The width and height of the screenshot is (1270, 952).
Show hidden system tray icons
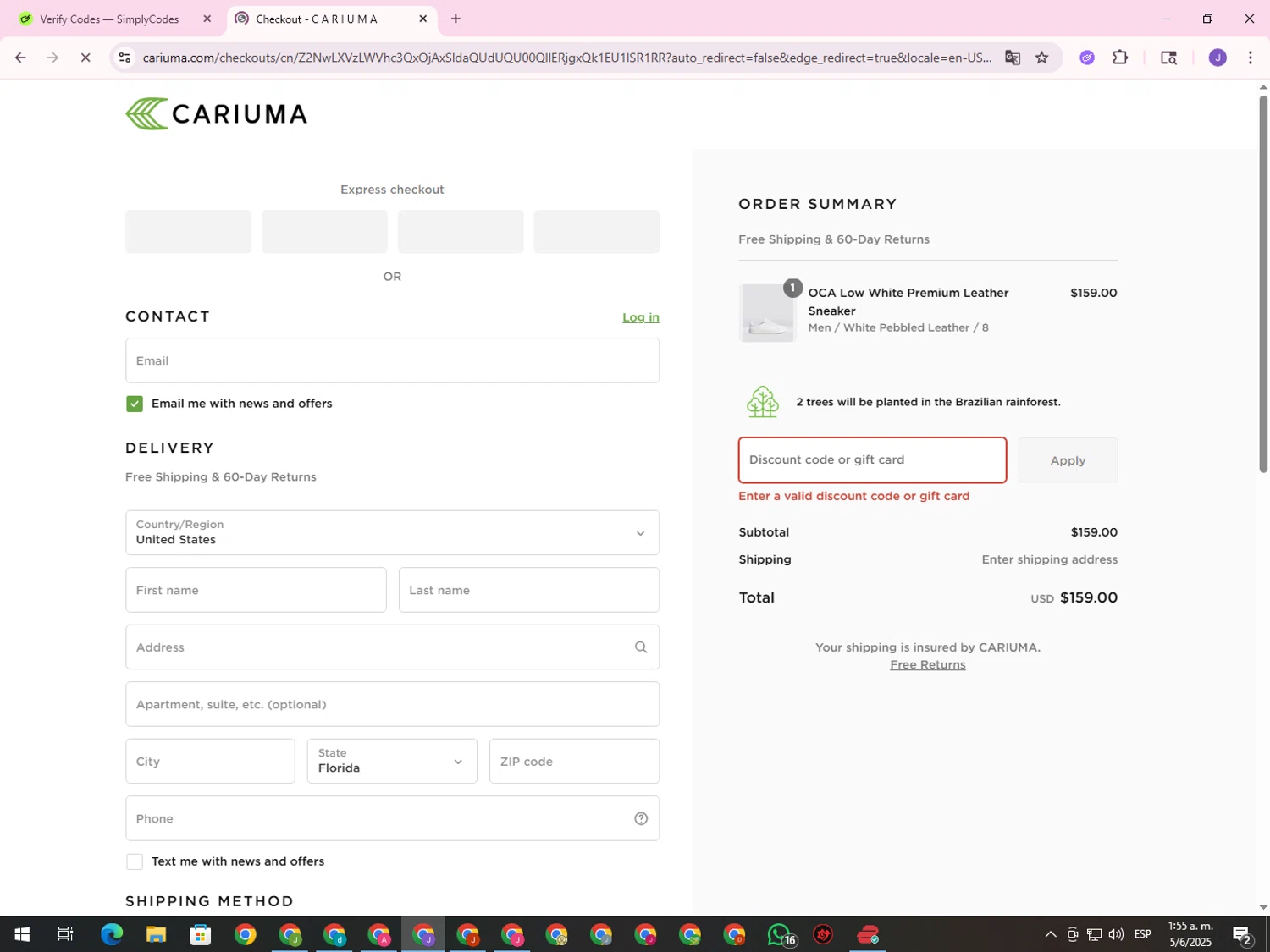1051,935
